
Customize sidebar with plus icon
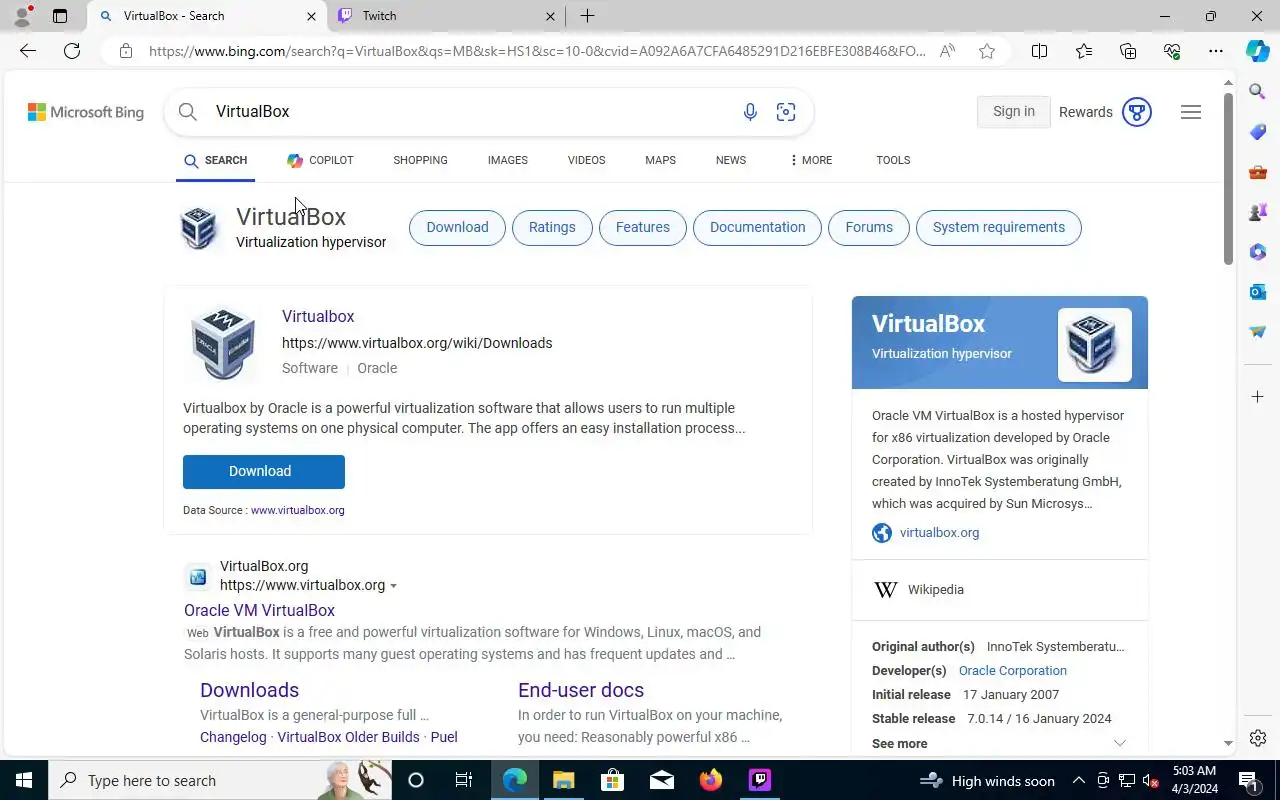[1258, 397]
